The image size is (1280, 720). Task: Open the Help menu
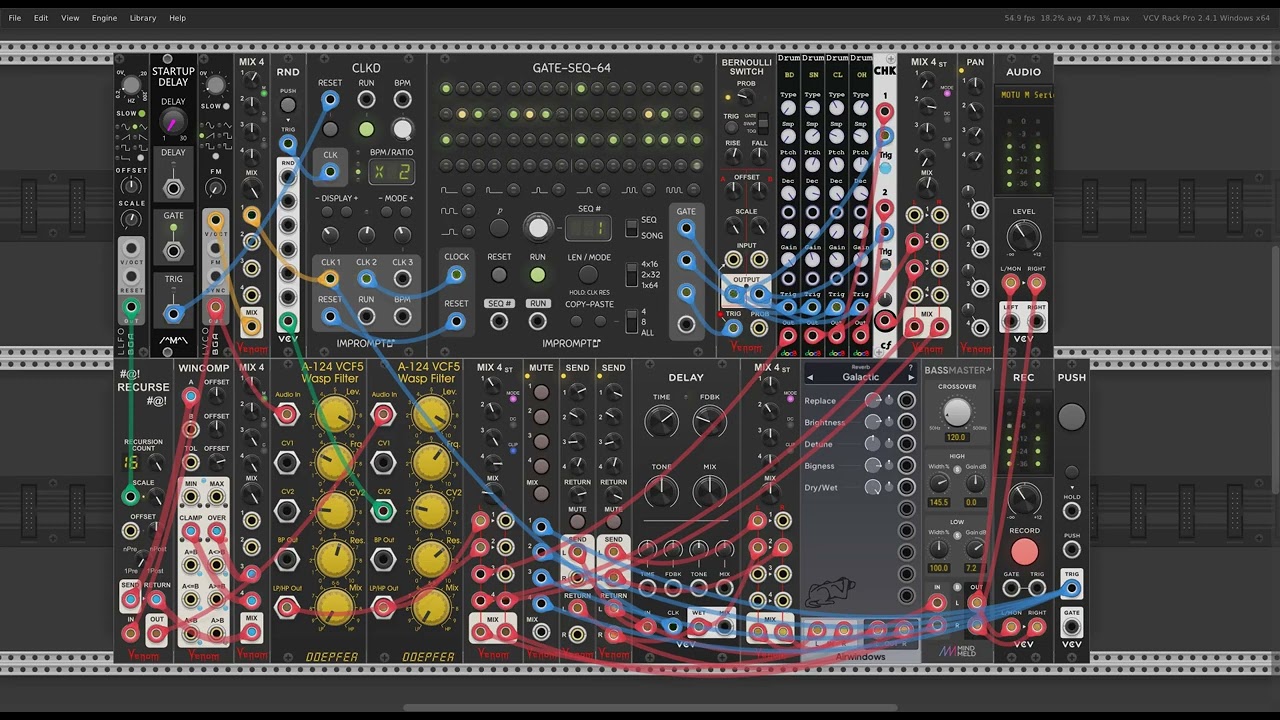click(x=177, y=18)
